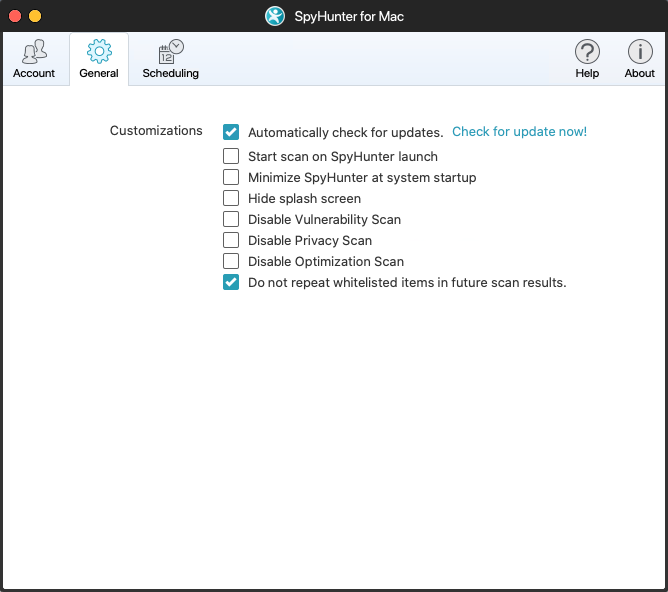This screenshot has height=592, width=668.
Task: Close the SpyHunter window with the red button
Action: point(15,16)
